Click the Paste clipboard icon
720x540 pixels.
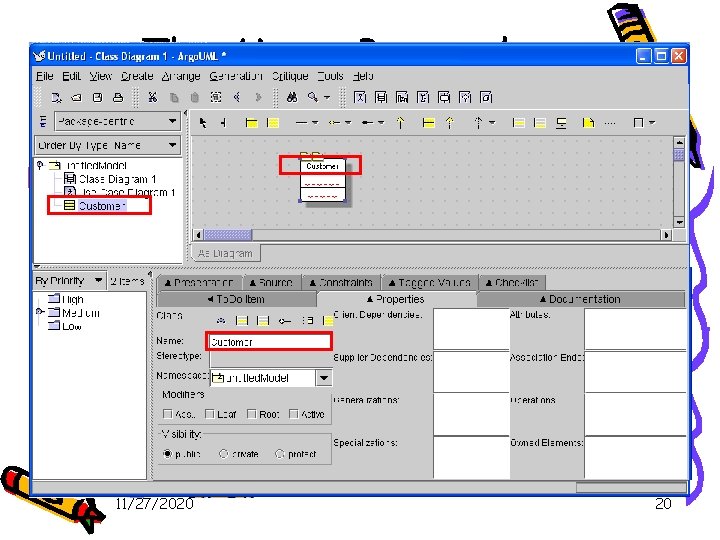[x=195, y=97]
